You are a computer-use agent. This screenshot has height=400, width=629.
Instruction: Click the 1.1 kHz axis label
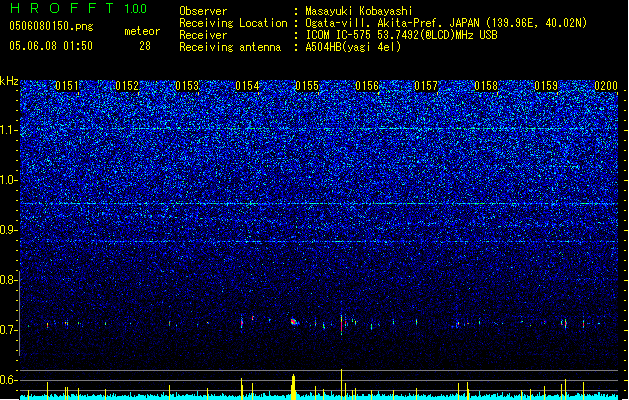click(8, 130)
